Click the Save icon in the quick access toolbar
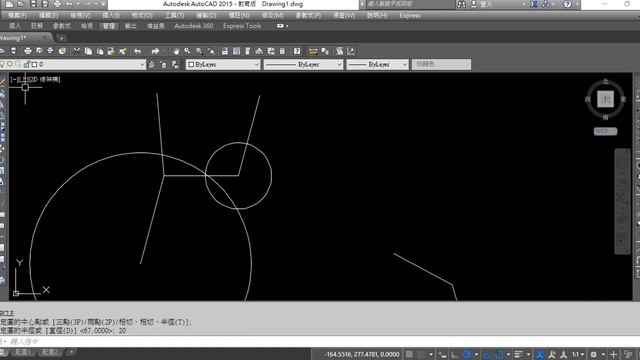 pyautogui.click(x=33, y=4)
